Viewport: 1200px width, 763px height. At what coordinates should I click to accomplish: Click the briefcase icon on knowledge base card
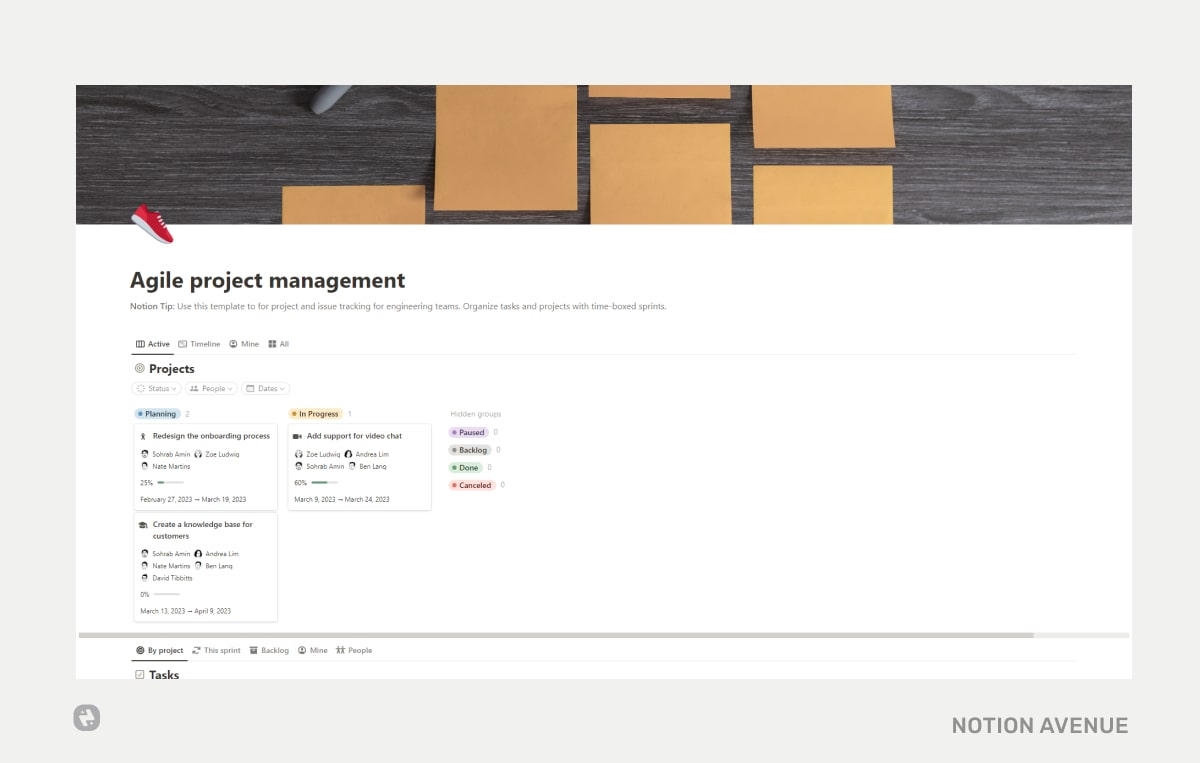click(x=145, y=524)
